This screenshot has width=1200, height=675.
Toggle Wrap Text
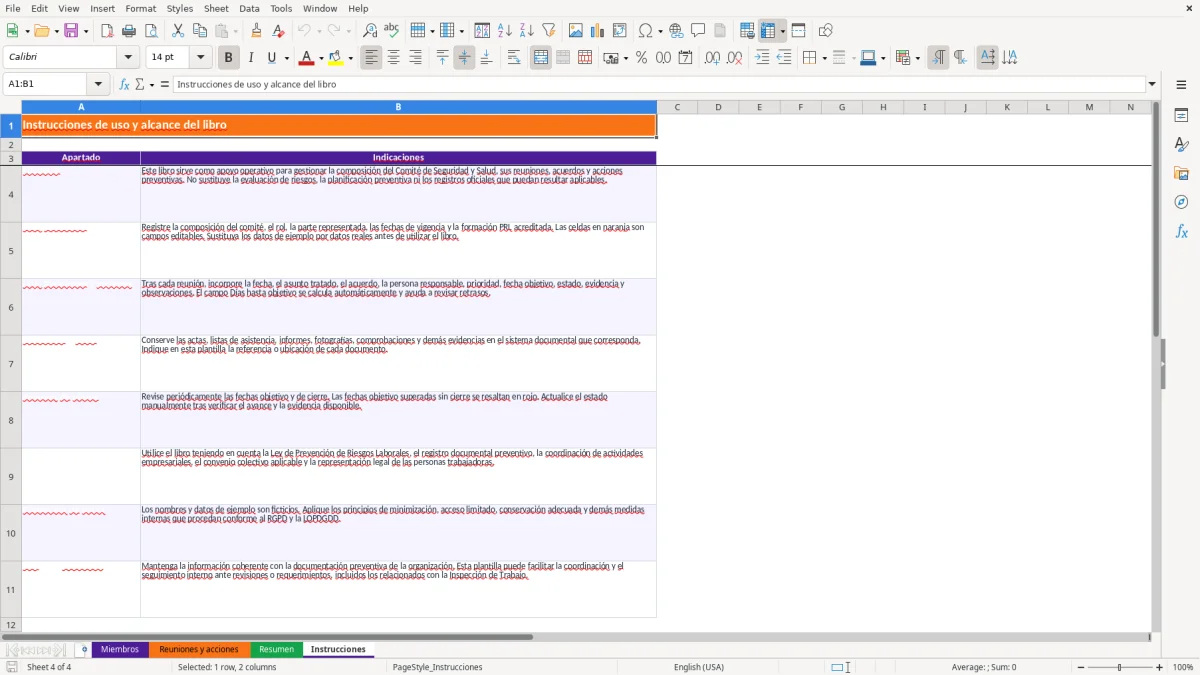[514, 58]
